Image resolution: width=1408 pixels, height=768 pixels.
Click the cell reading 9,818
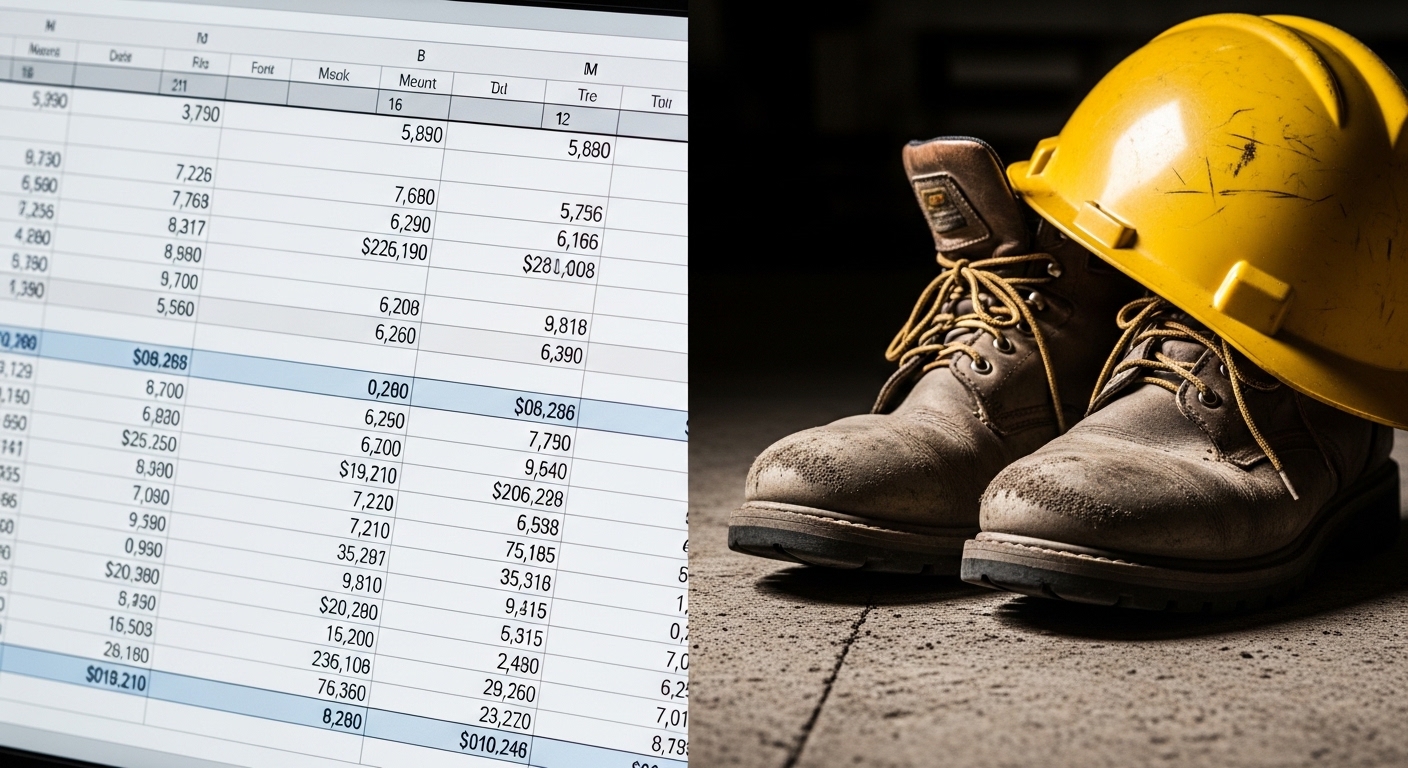[x=564, y=325]
